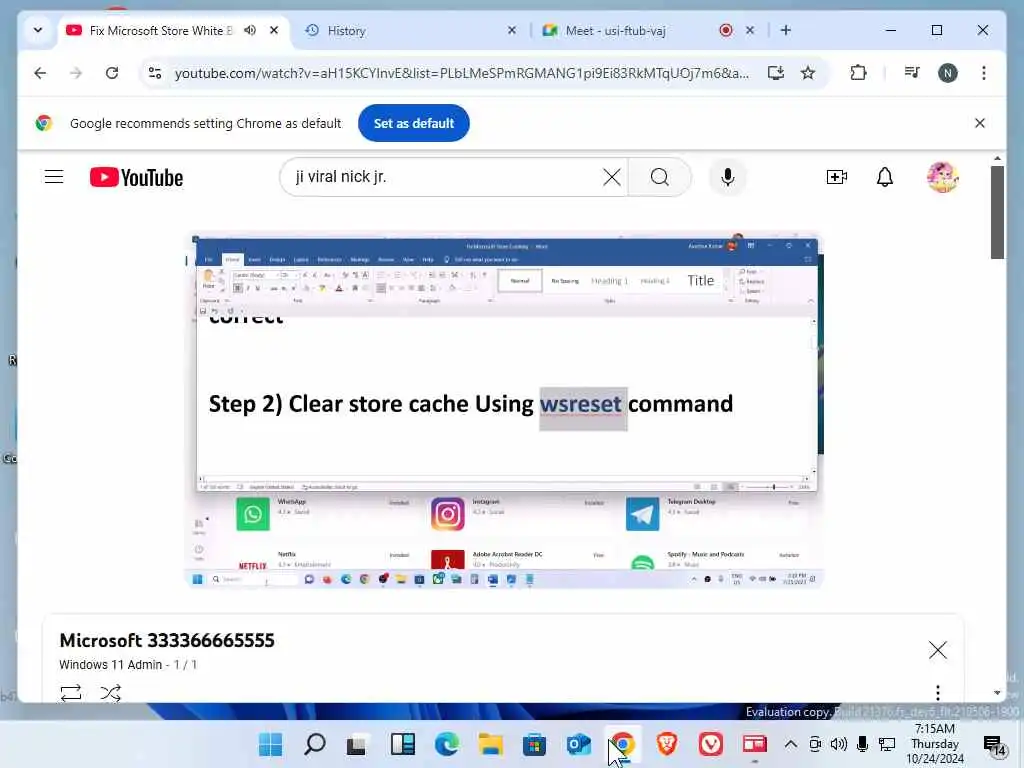The width and height of the screenshot is (1024, 768).
Task: Open the Widgets panel on taskbar
Action: pos(402,744)
